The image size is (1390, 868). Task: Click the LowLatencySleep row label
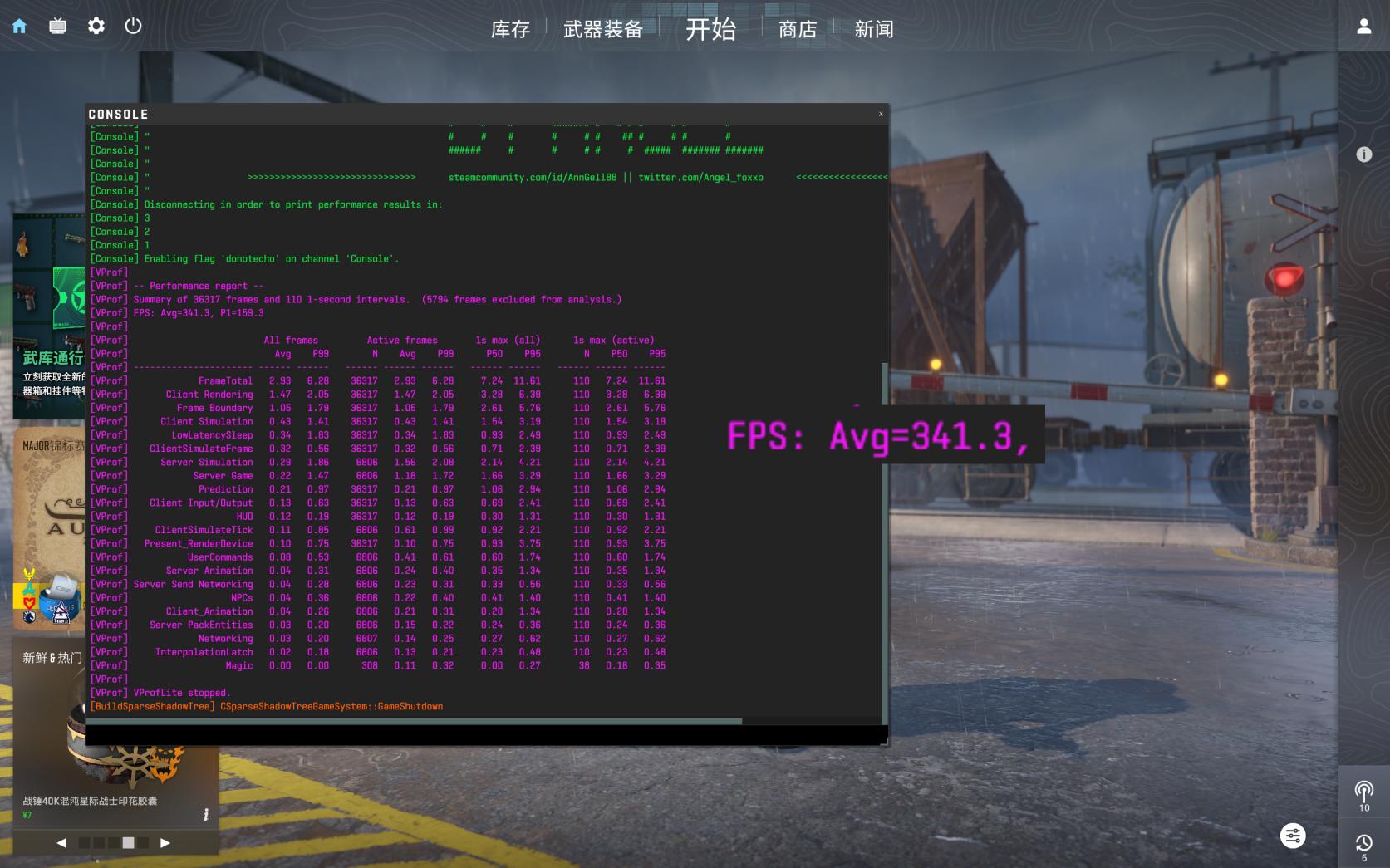[x=212, y=435]
